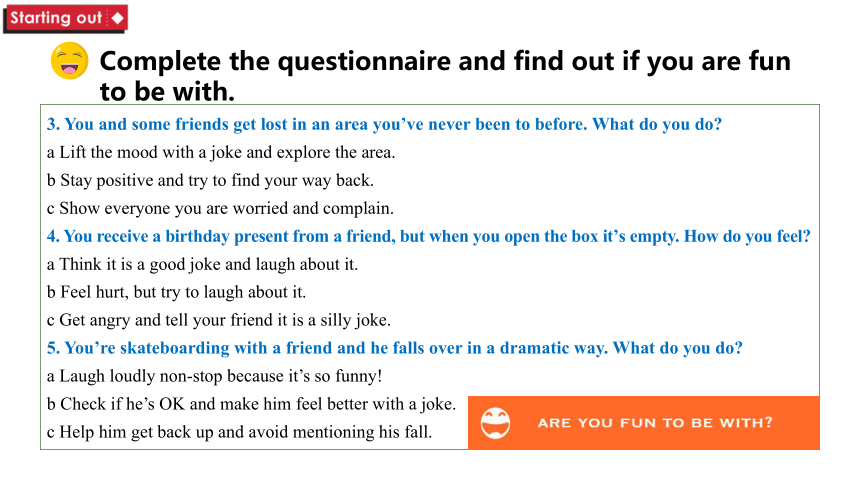Click the words 'to be with.' in heading
The width and height of the screenshot is (860, 484).
point(167,91)
